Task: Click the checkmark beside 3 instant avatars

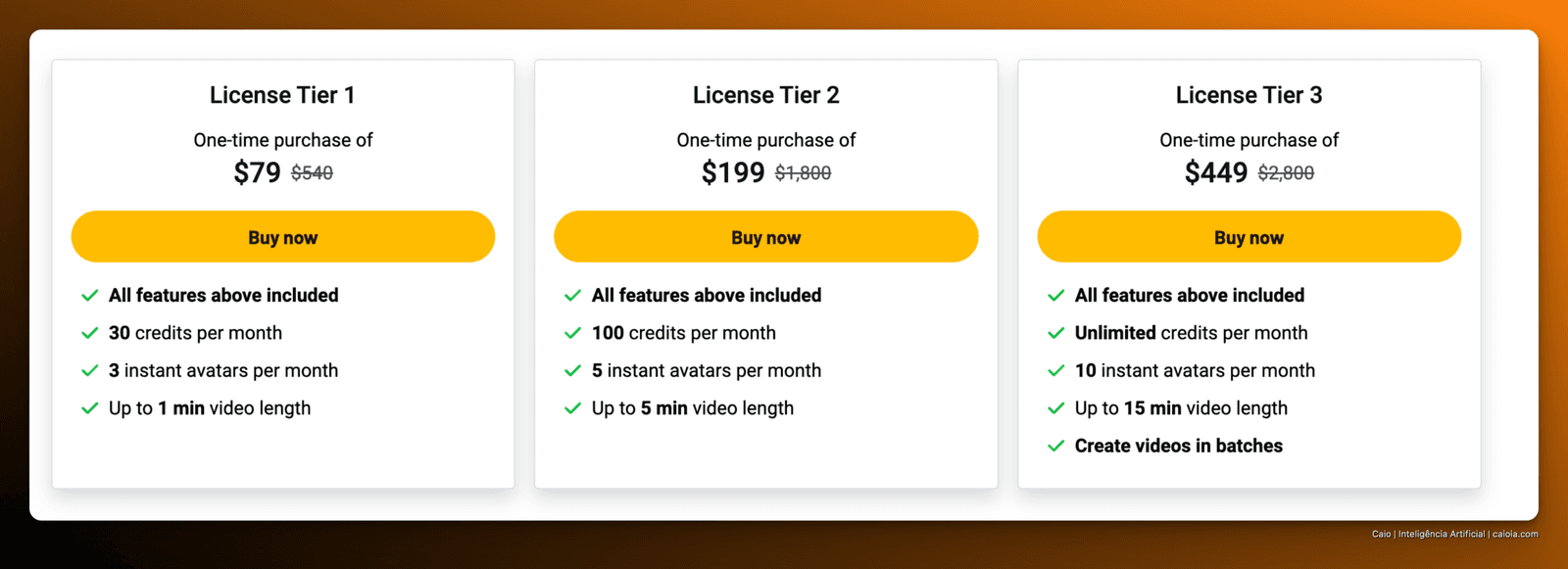Action: tap(90, 370)
